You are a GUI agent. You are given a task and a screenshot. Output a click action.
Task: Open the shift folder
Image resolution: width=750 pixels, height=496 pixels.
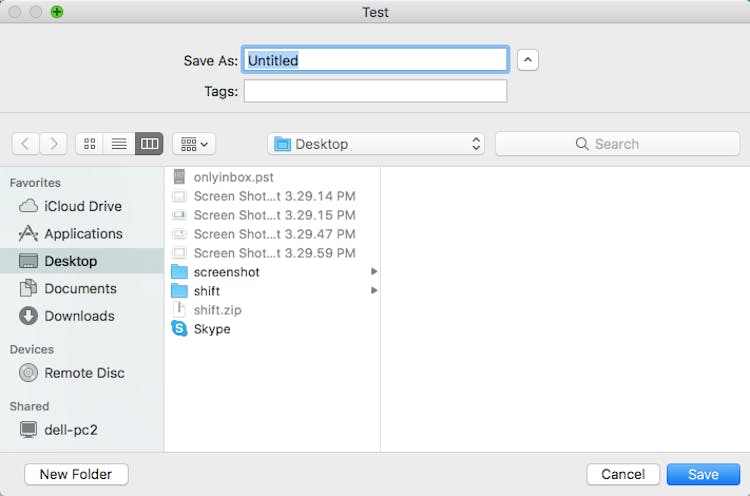206,291
